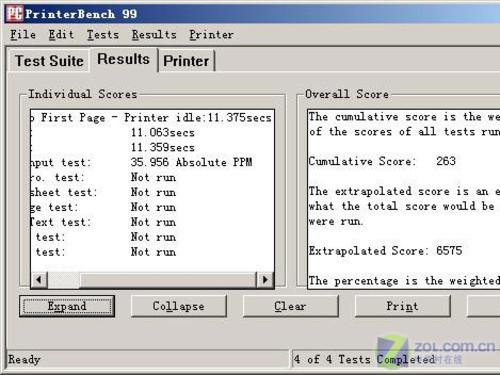Viewport: 500px width, 375px height.
Task: Click the '4 of 4 Tests Completed' status
Action: [364, 359]
